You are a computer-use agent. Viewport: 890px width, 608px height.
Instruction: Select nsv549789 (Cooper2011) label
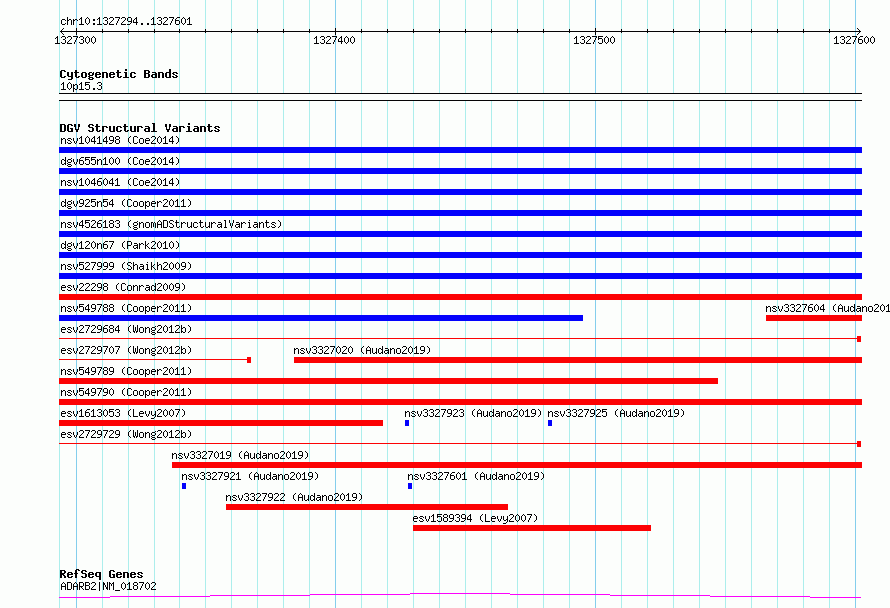[126, 371]
